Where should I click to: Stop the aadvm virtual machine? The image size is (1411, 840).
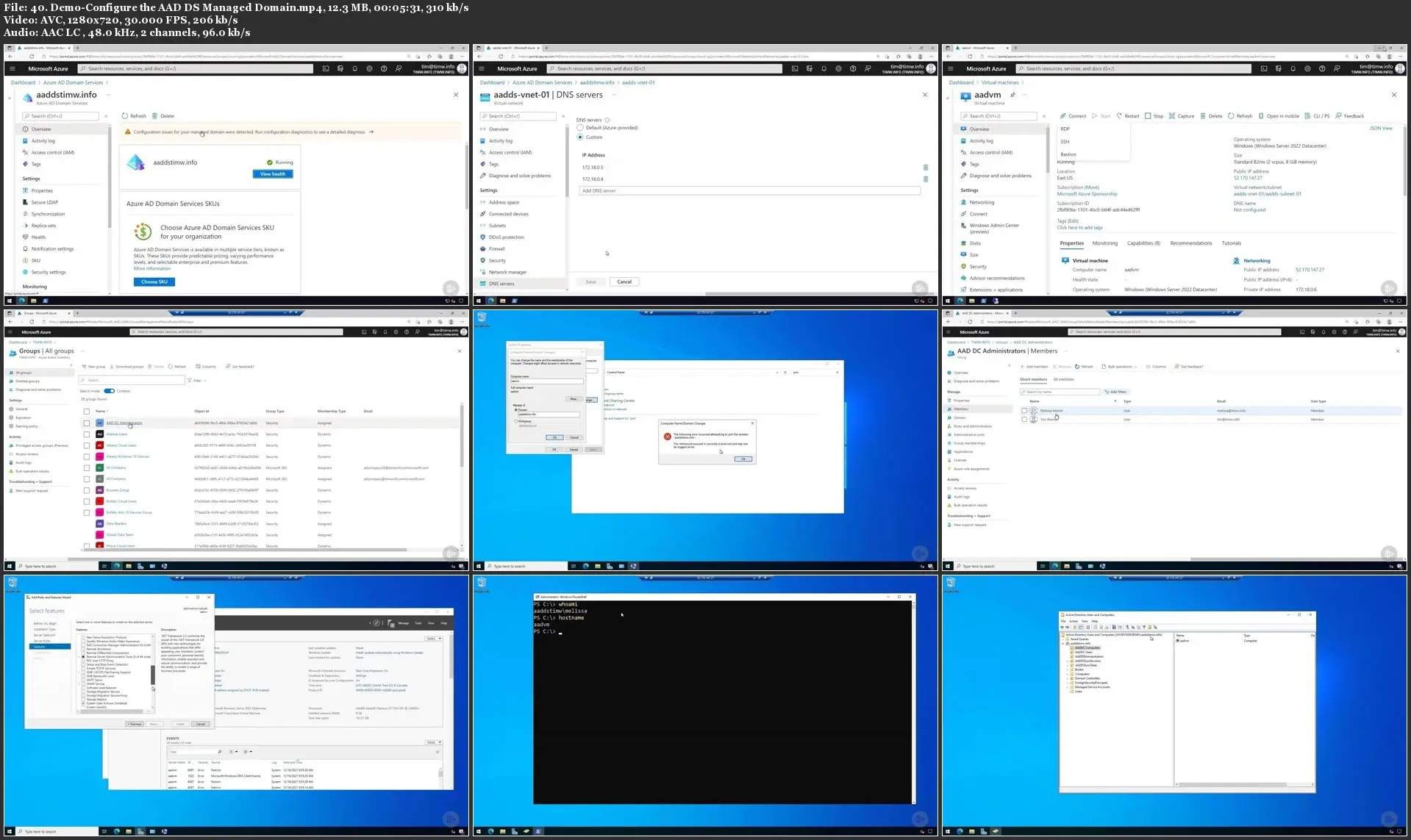[1154, 116]
